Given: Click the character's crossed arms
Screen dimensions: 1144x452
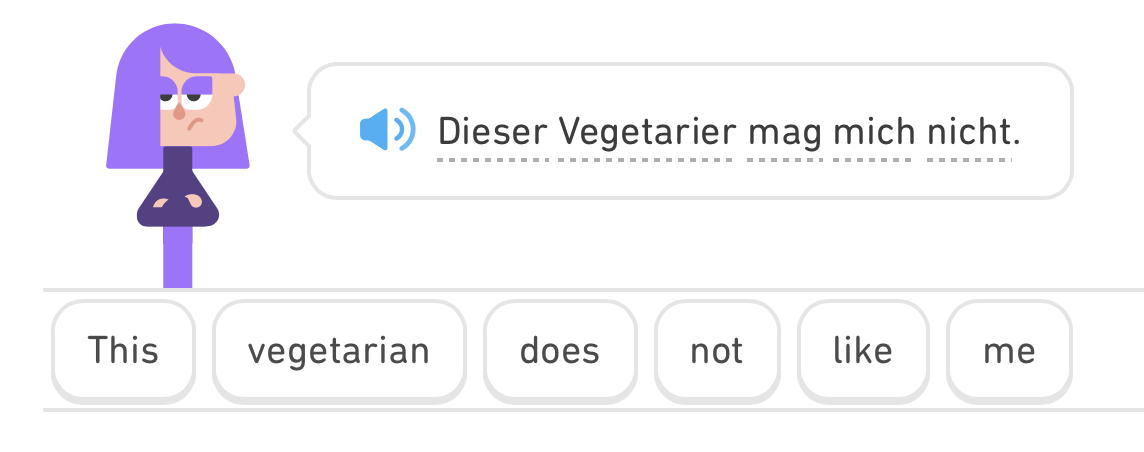Looking at the screenshot, I should (x=178, y=204).
